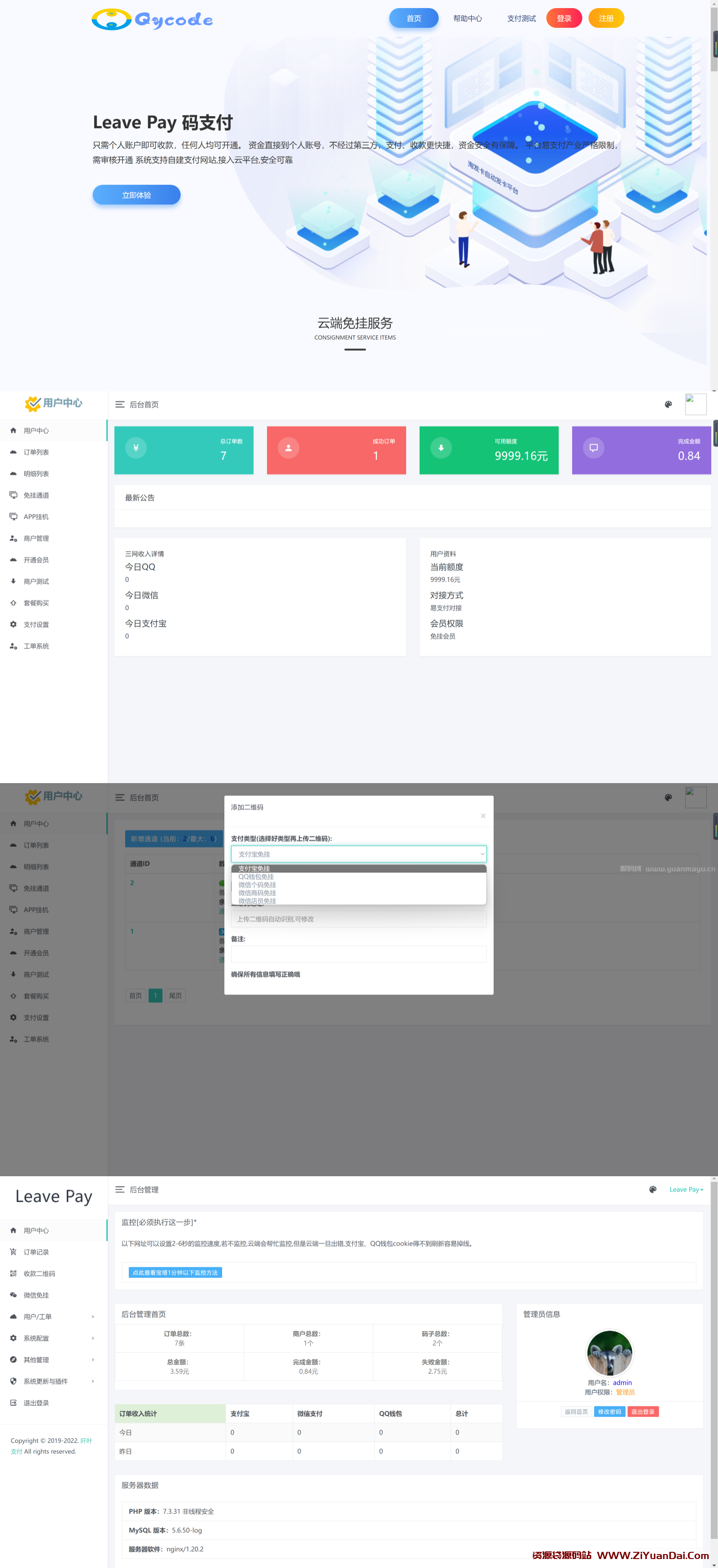Click the monitor icon for APP挂机 in the undimmed sidebar

tap(13, 516)
